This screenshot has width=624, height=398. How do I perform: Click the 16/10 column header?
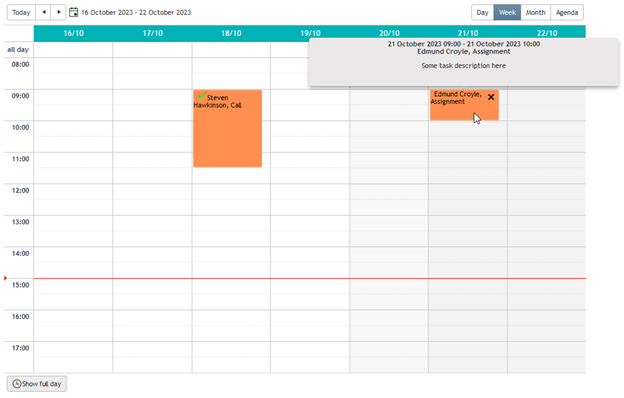(x=73, y=33)
